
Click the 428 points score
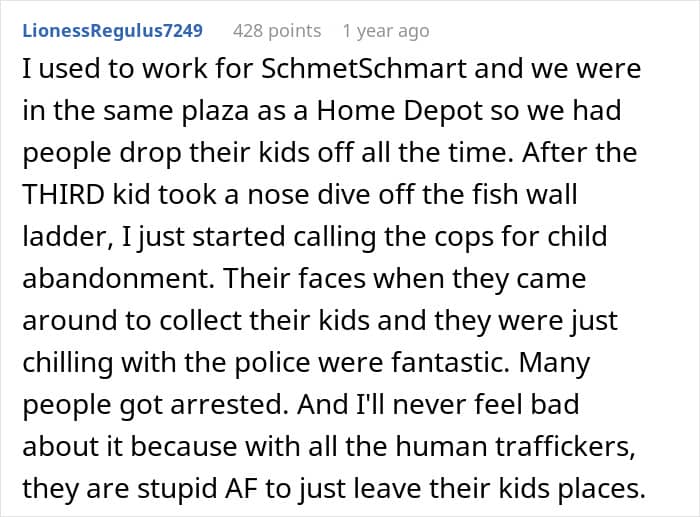click(277, 31)
